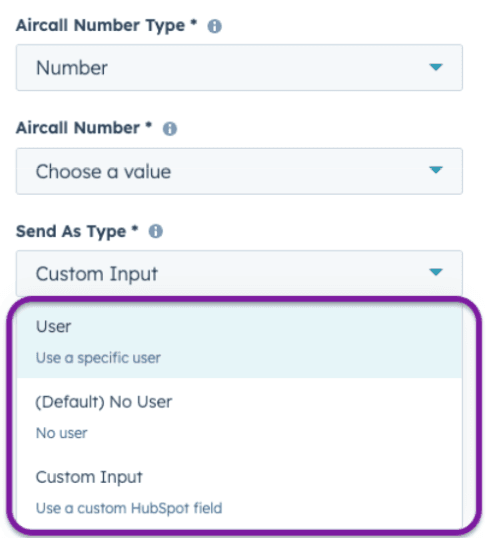Select the 'User' option
The image size is (488, 543).
click(239, 341)
